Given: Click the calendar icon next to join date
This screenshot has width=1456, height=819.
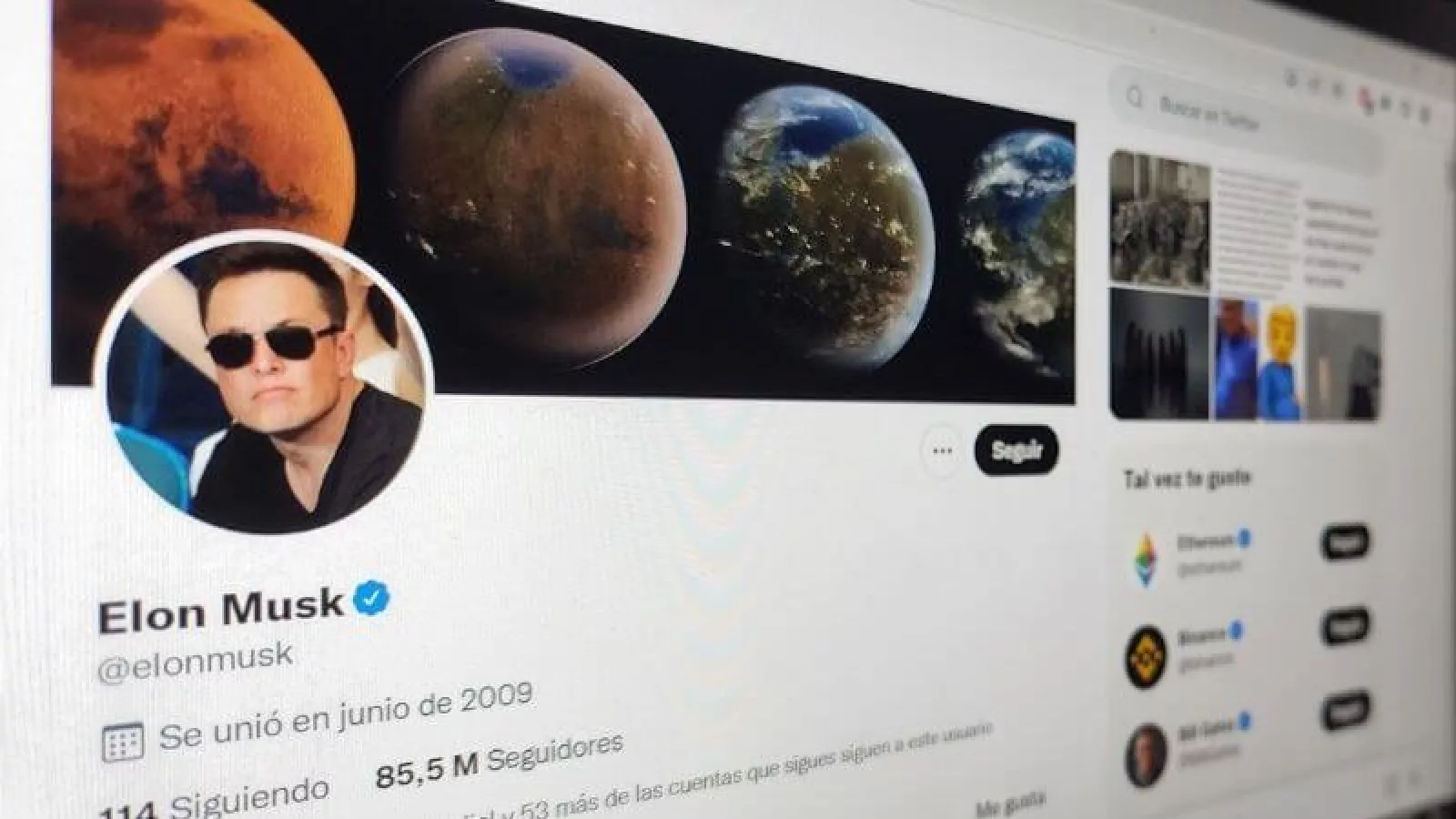Looking at the screenshot, I should pyautogui.click(x=121, y=742).
